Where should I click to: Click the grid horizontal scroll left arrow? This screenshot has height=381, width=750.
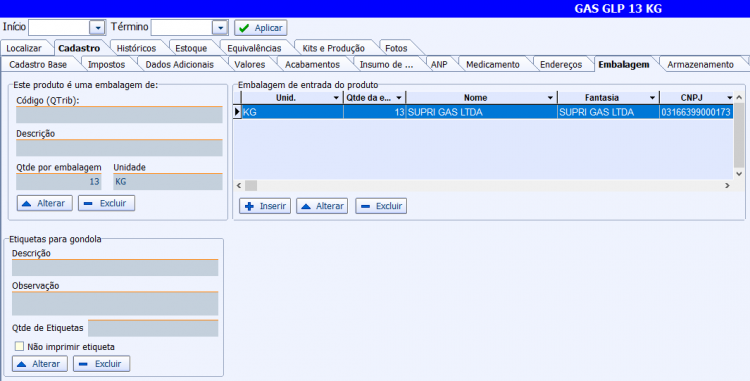coord(239,185)
